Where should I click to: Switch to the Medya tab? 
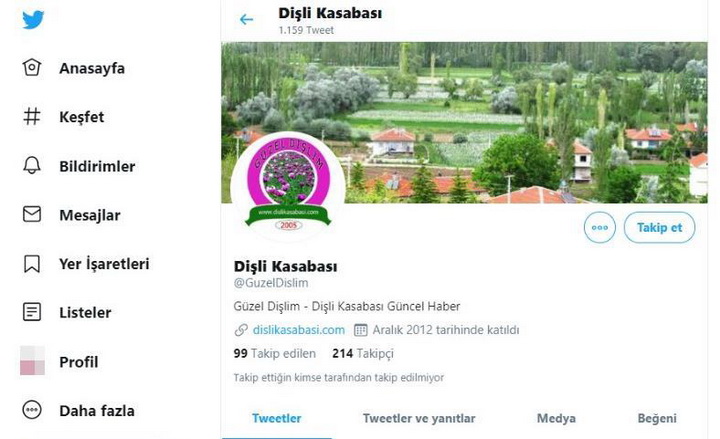coord(556,418)
